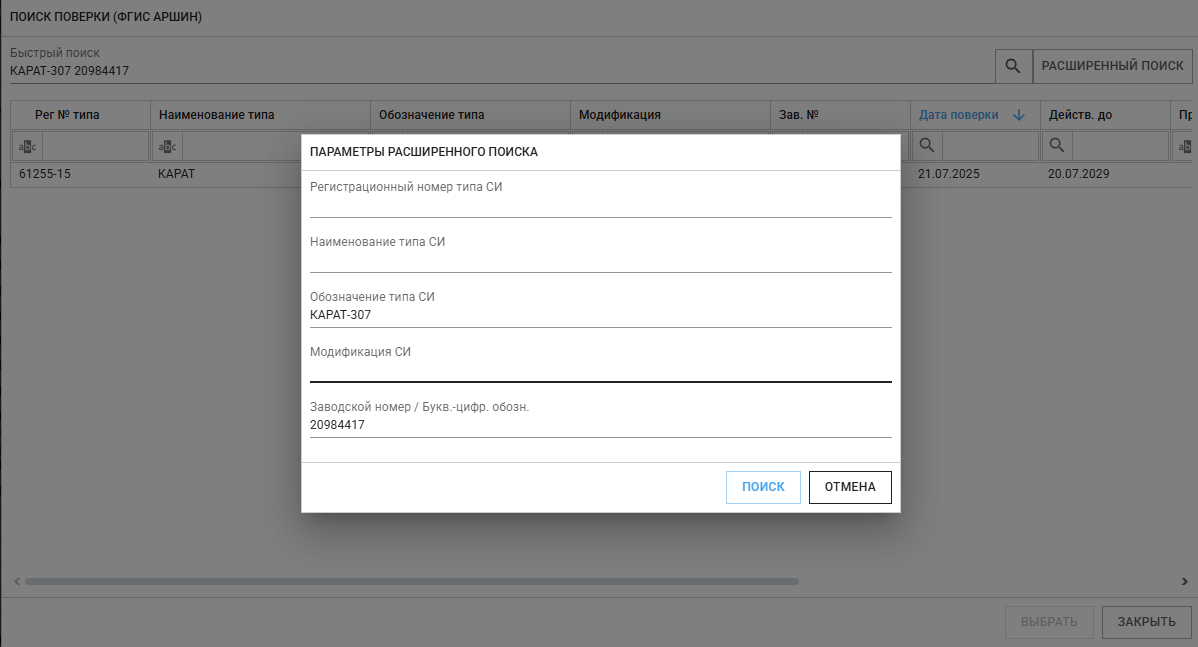Click the Заводской номер field containing 20984417

[600, 425]
